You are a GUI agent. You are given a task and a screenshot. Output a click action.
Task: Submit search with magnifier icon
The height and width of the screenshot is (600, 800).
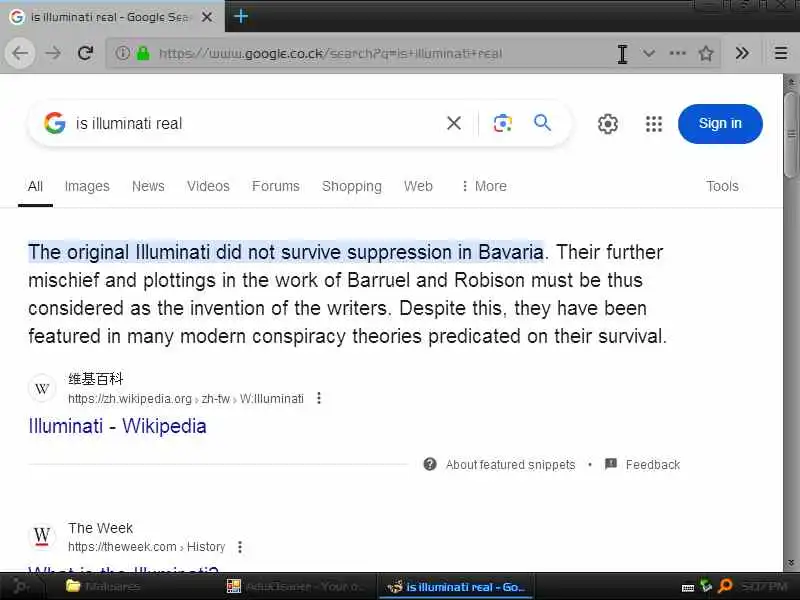tap(542, 123)
